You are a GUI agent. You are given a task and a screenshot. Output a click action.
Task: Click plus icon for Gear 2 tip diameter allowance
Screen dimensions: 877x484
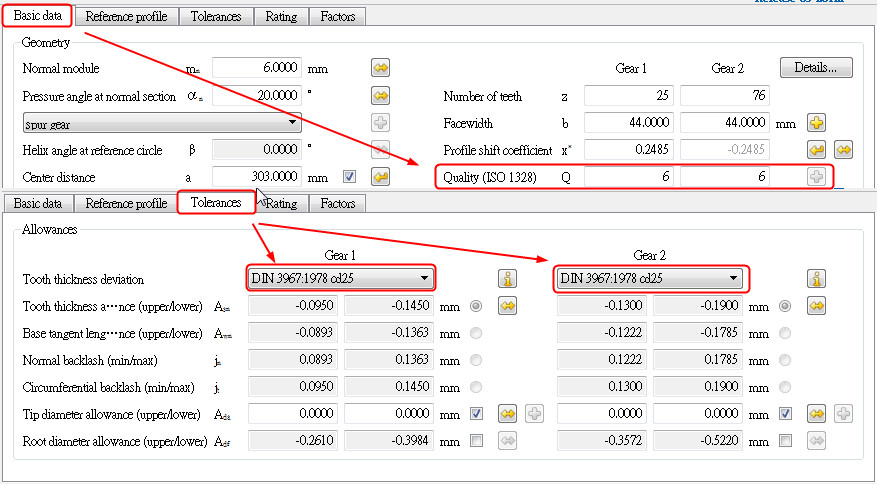point(843,414)
